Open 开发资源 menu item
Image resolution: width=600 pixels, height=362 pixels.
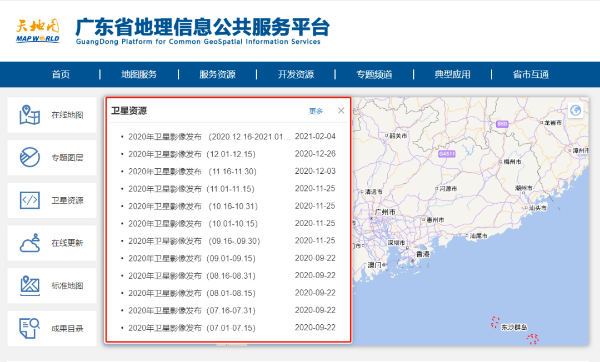296,74
